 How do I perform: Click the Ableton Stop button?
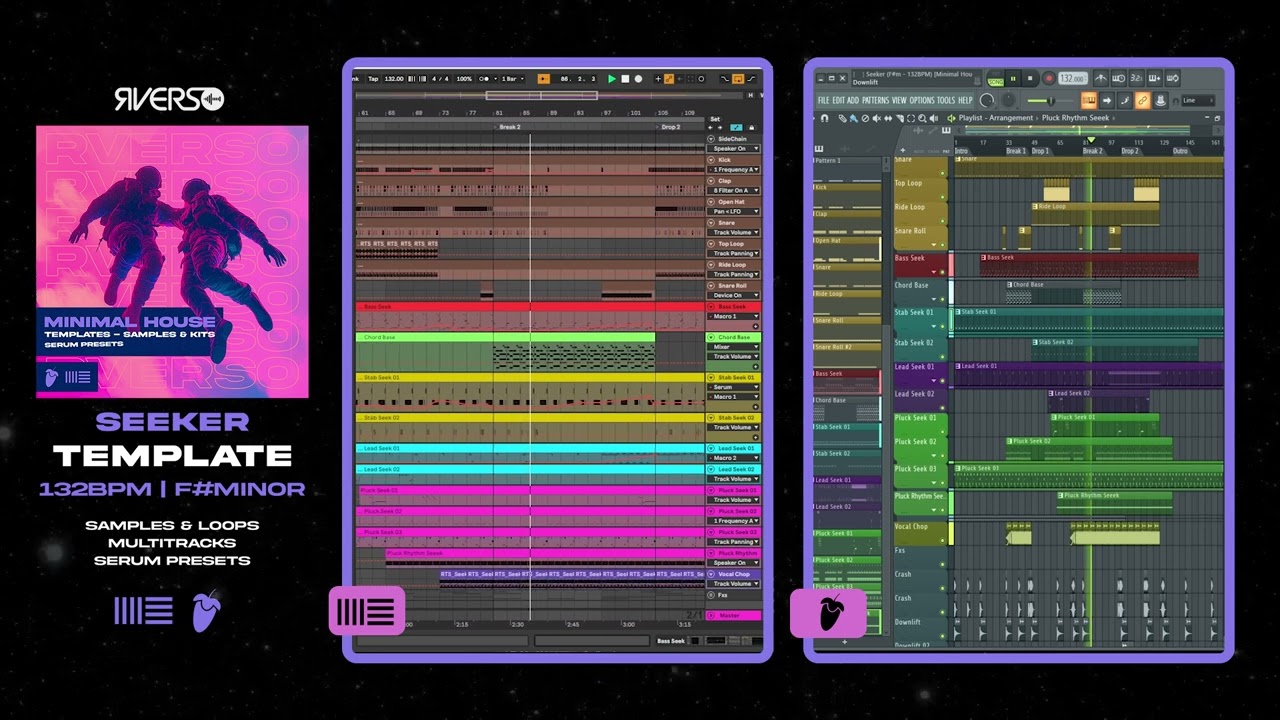(x=625, y=79)
